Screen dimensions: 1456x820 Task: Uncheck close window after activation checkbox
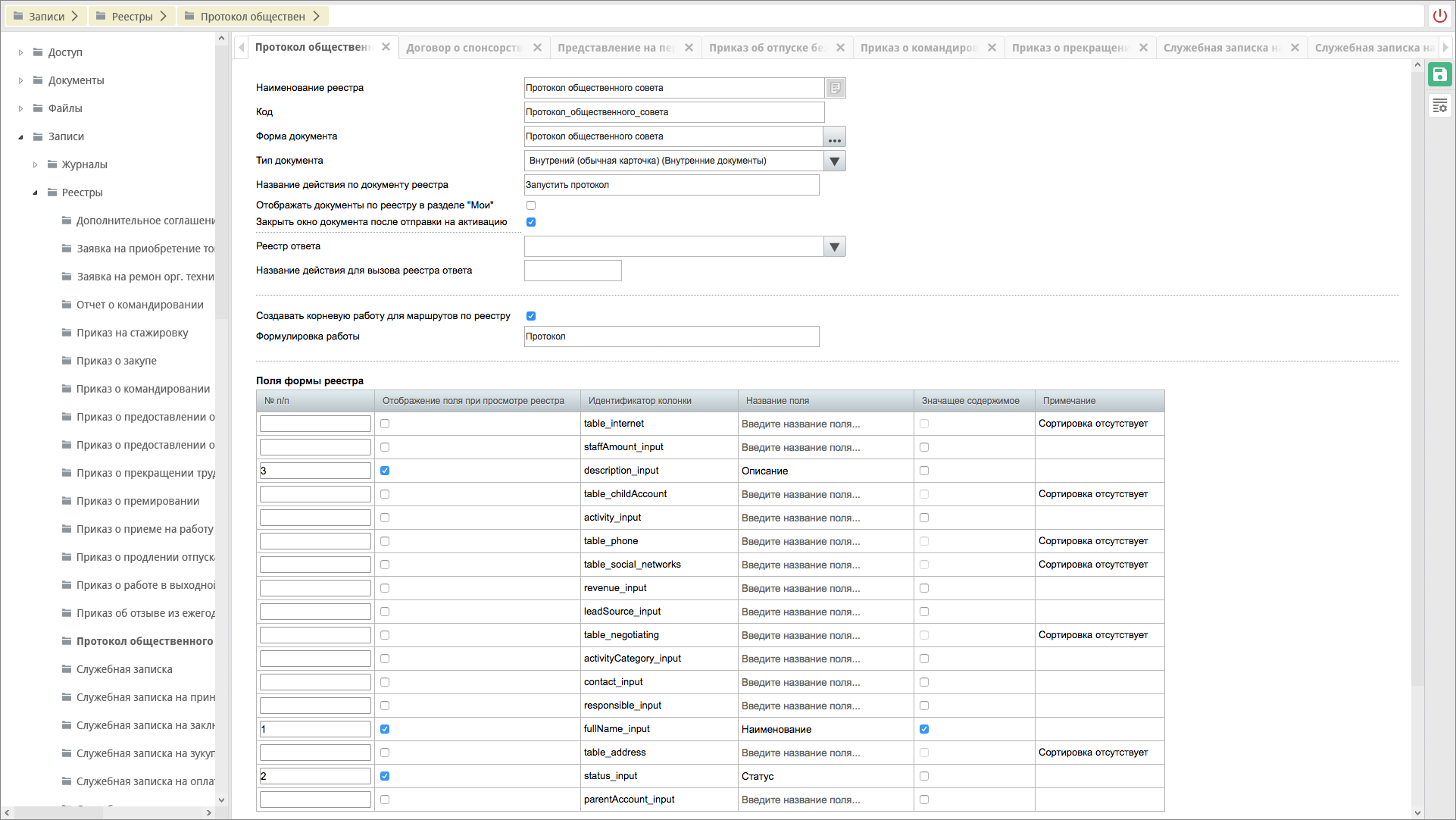click(531, 222)
